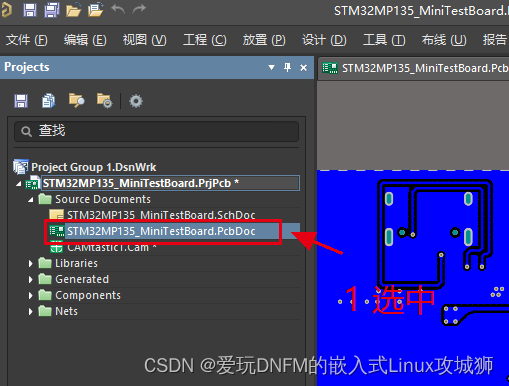
Task: Open the 视图 (V) menu
Action: click(144, 40)
